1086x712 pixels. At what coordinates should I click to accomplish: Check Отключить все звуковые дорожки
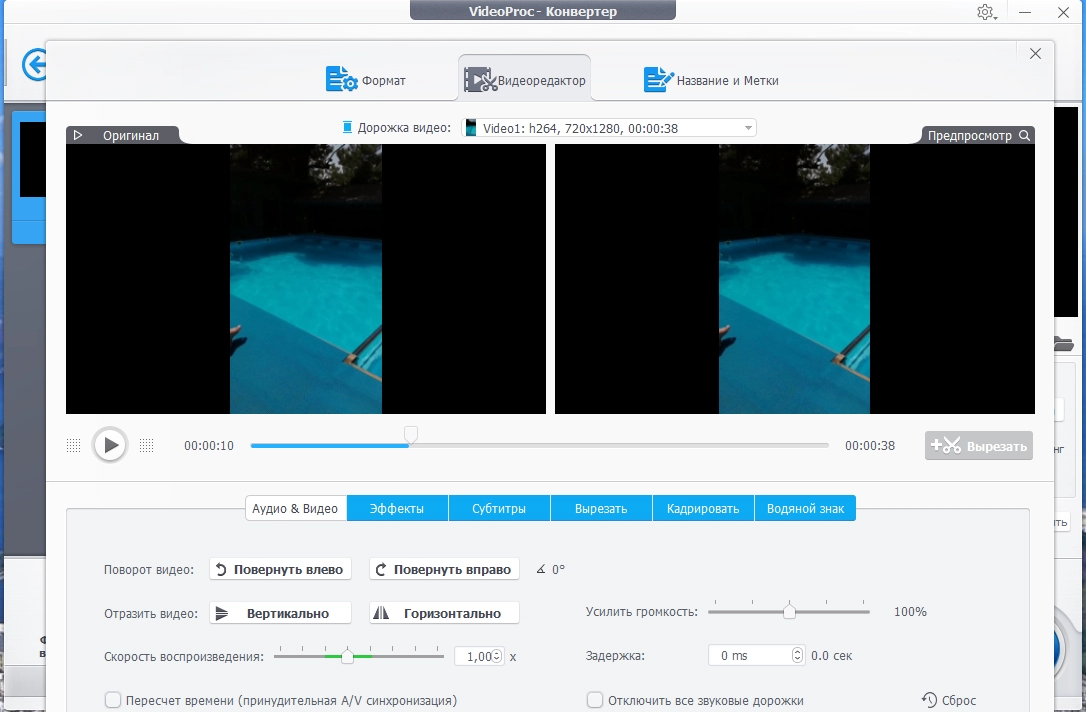point(595,700)
